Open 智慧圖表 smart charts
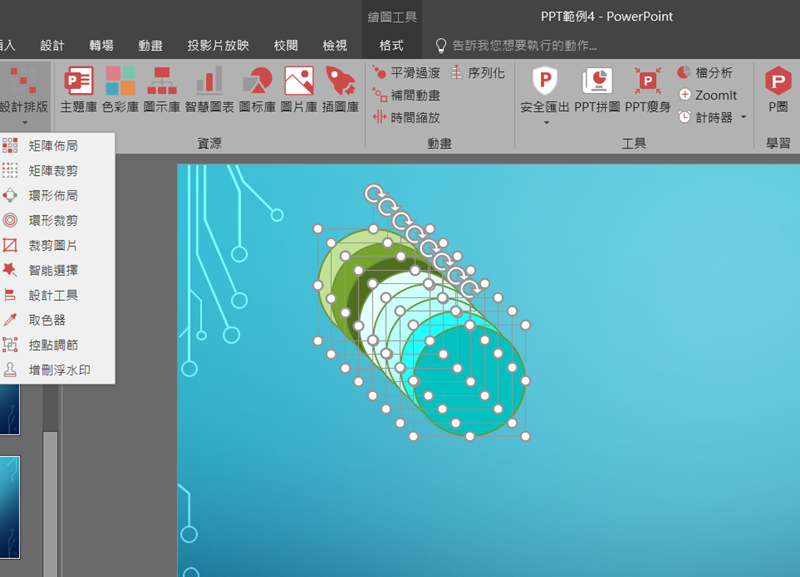The height and width of the screenshot is (577, 800). [x=209, y=89]
